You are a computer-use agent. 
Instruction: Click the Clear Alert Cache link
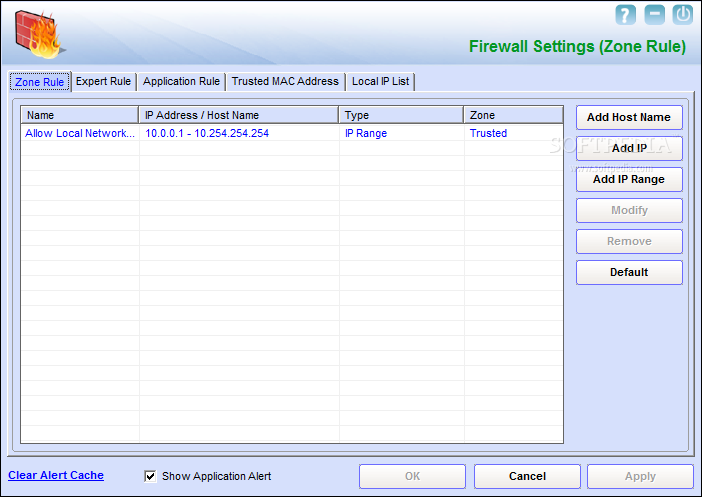56,476
